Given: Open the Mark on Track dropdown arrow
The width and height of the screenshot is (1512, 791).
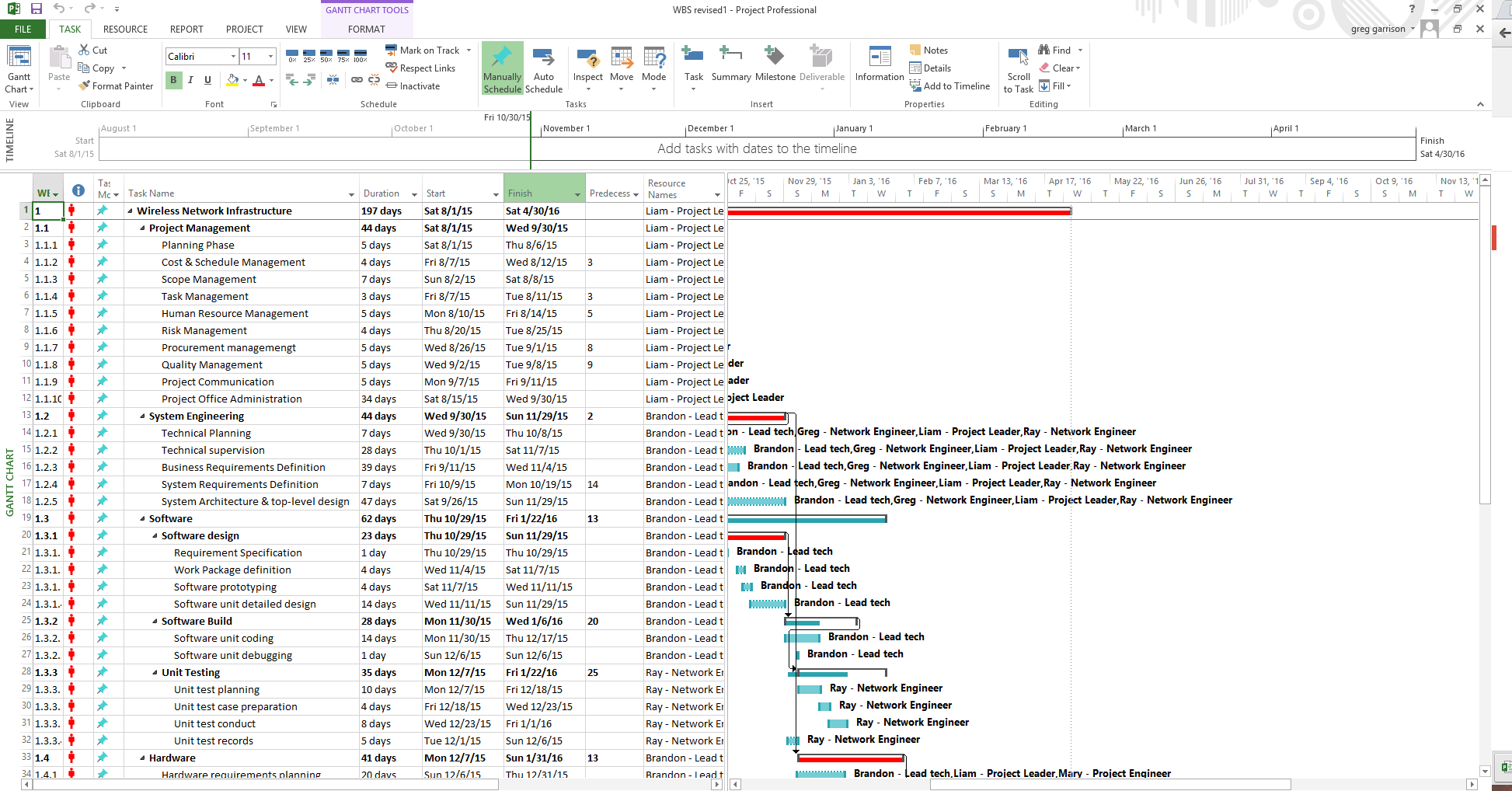Looking at the screenshot, I should coord(469,50).
